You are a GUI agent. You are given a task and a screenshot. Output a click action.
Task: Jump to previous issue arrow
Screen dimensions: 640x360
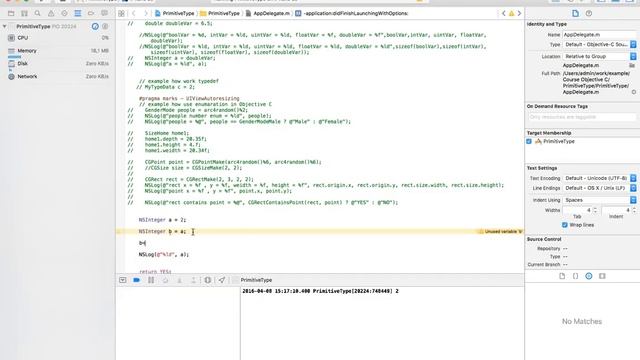(x=504, y=13)
